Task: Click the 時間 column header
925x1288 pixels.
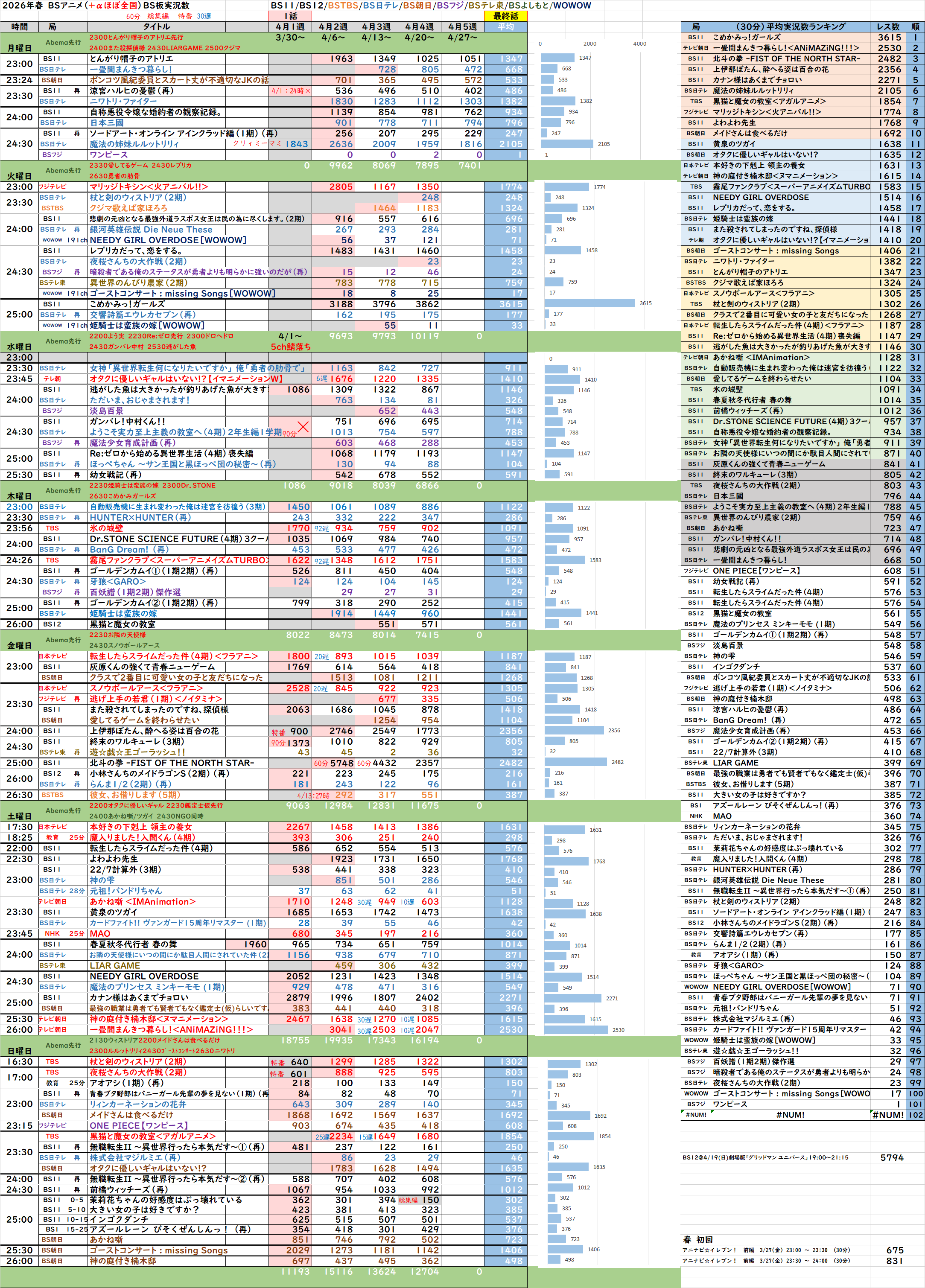Action: [19, 27]
